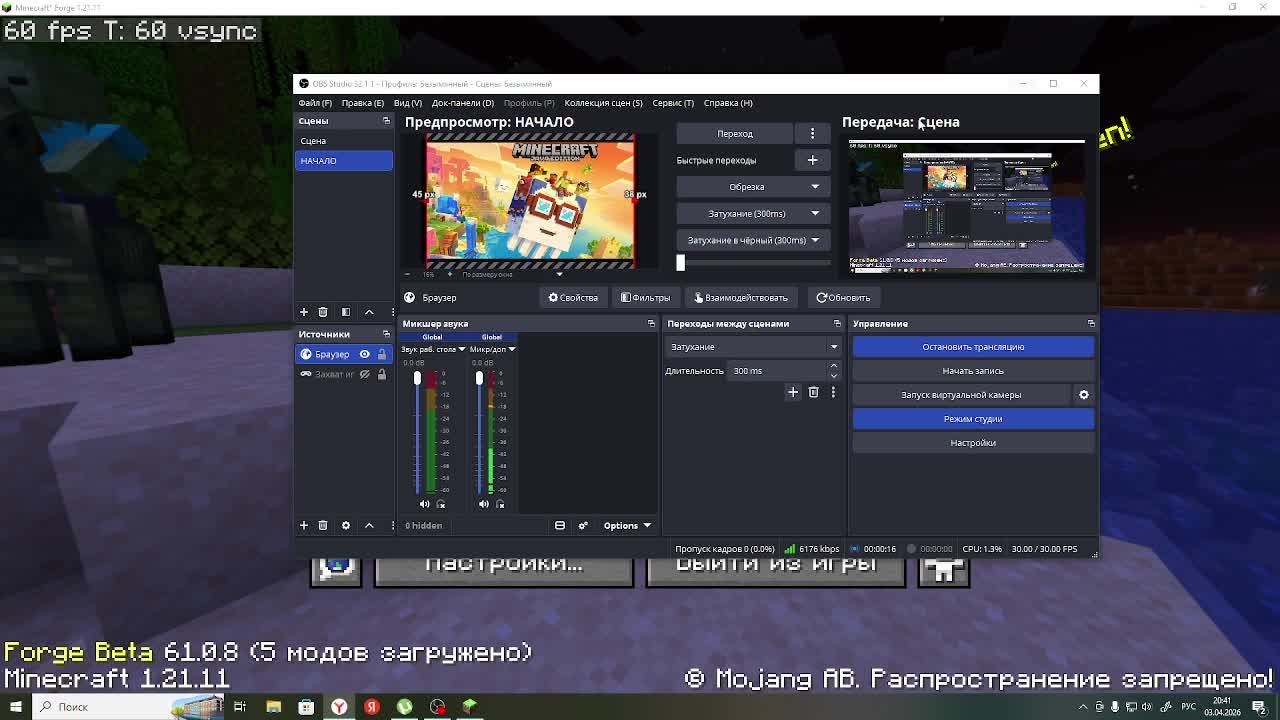Click Запуск виртуальной камеры button
The image size is (1280, 720).
[961, 395]
